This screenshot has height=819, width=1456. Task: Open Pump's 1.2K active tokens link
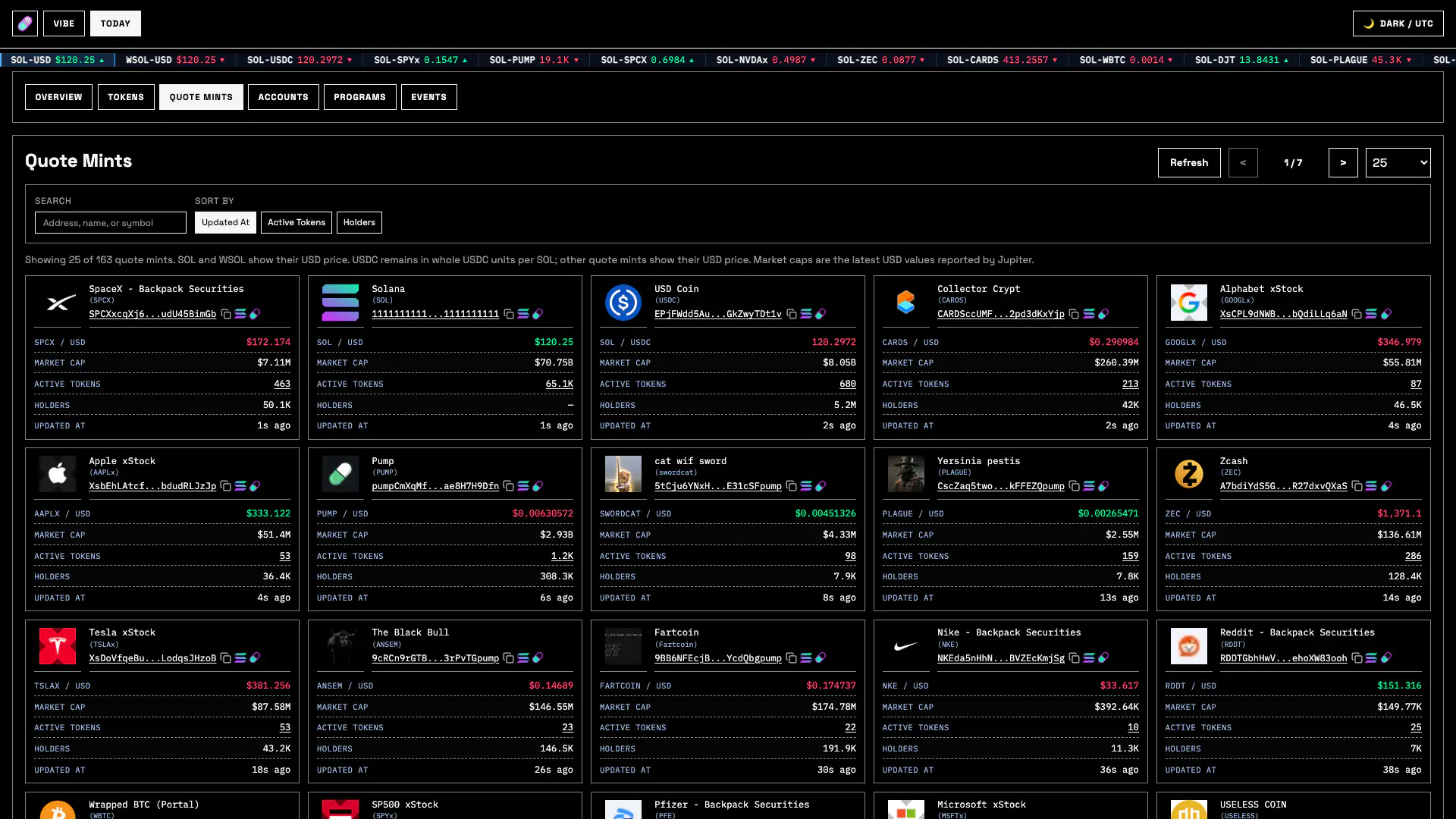click(563, 556)
